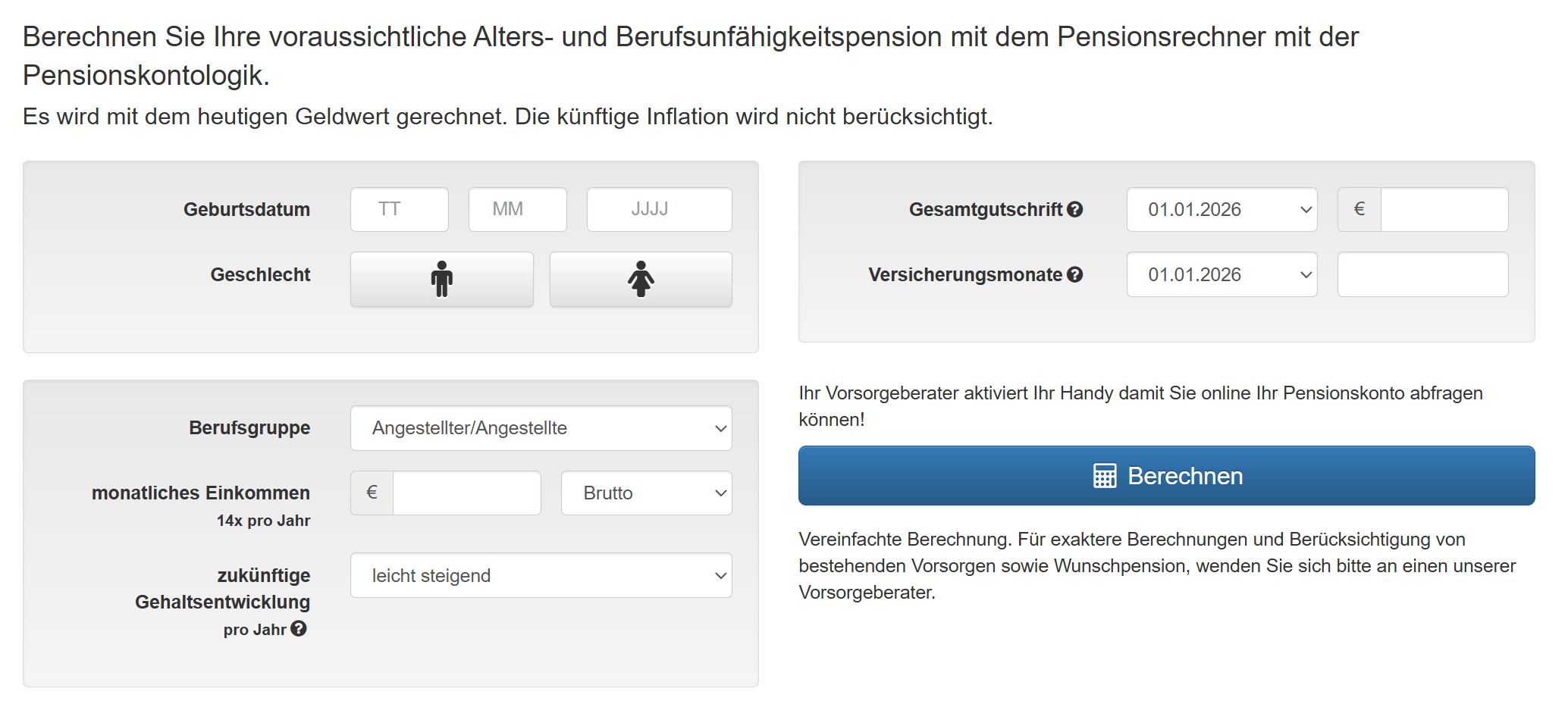1568x726 pixels.
Task: Select the male gender icon button
Action: pos(441,279)
